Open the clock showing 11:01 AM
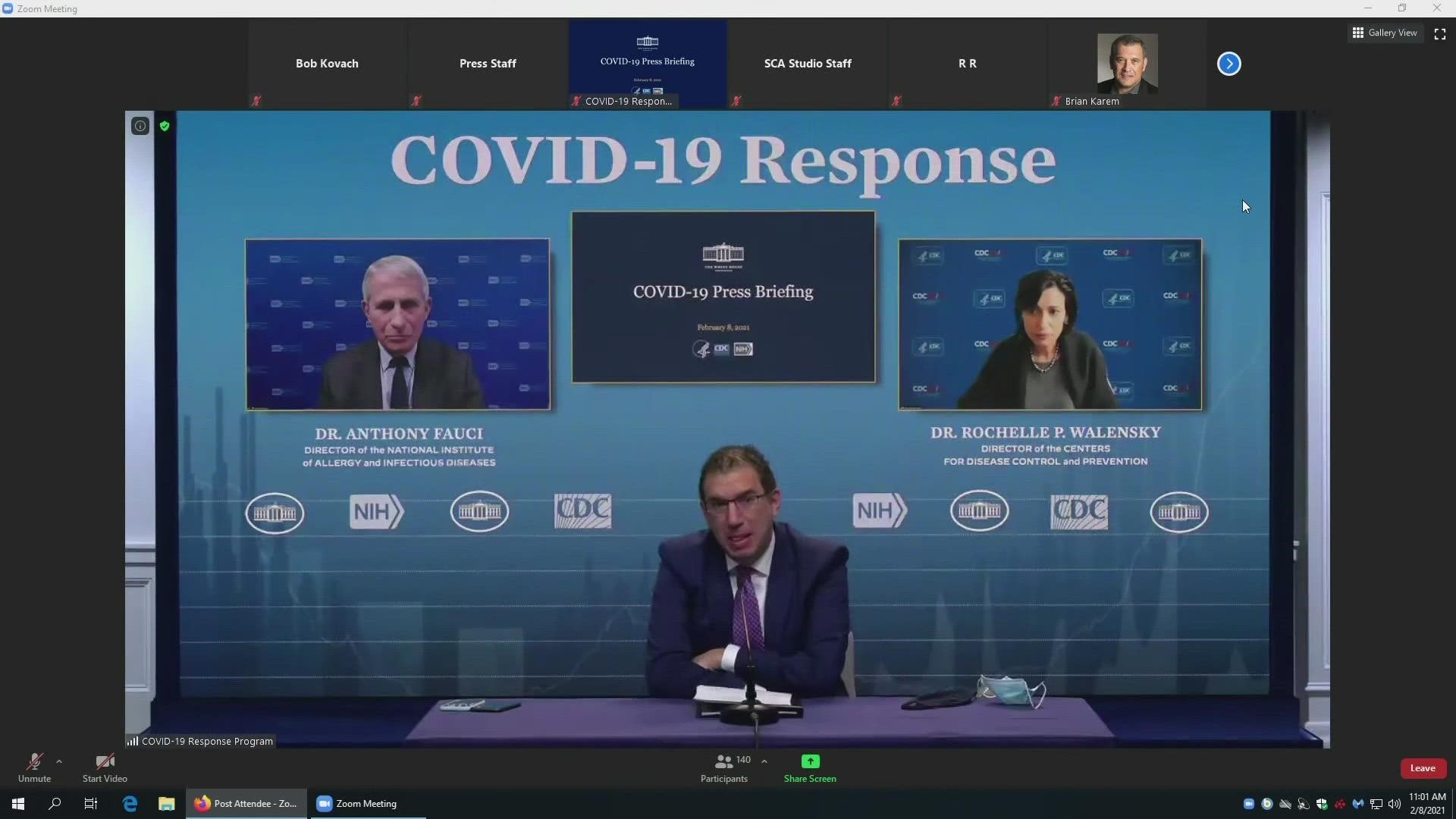Image resolution: width=1456 pixels, height=819 pixels. point(1427,804)
